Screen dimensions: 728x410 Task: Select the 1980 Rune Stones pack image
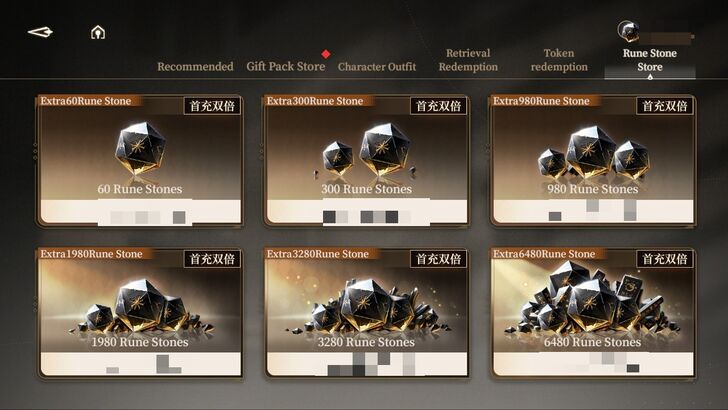(140, 306)
